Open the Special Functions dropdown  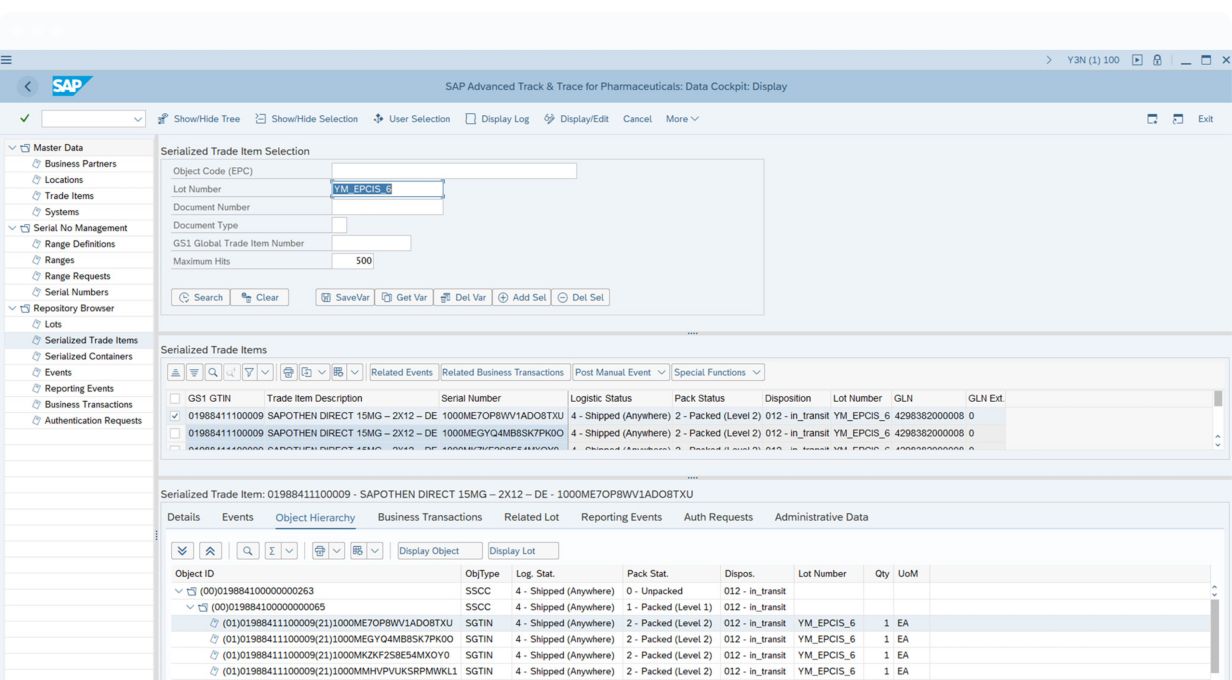click(x=717, y=373)
